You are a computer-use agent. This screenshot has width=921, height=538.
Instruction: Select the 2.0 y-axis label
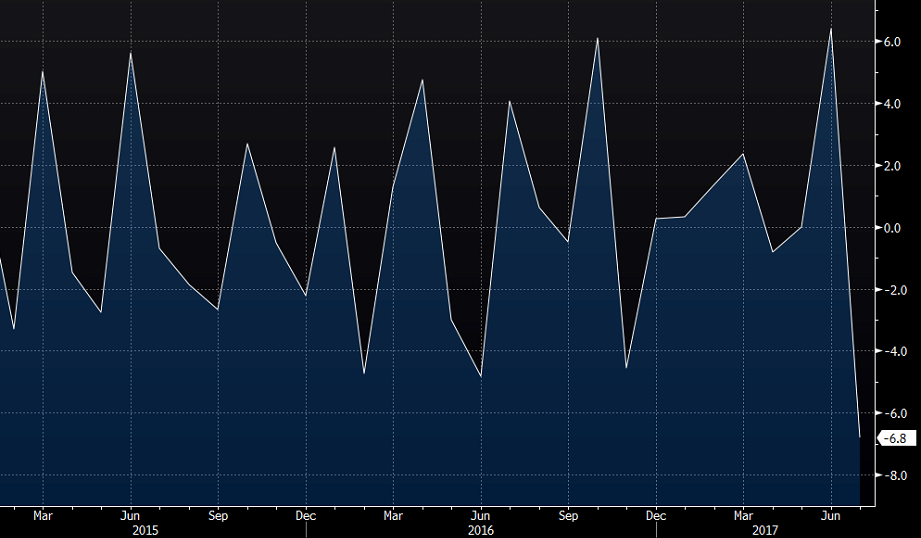tap(892, 166)
